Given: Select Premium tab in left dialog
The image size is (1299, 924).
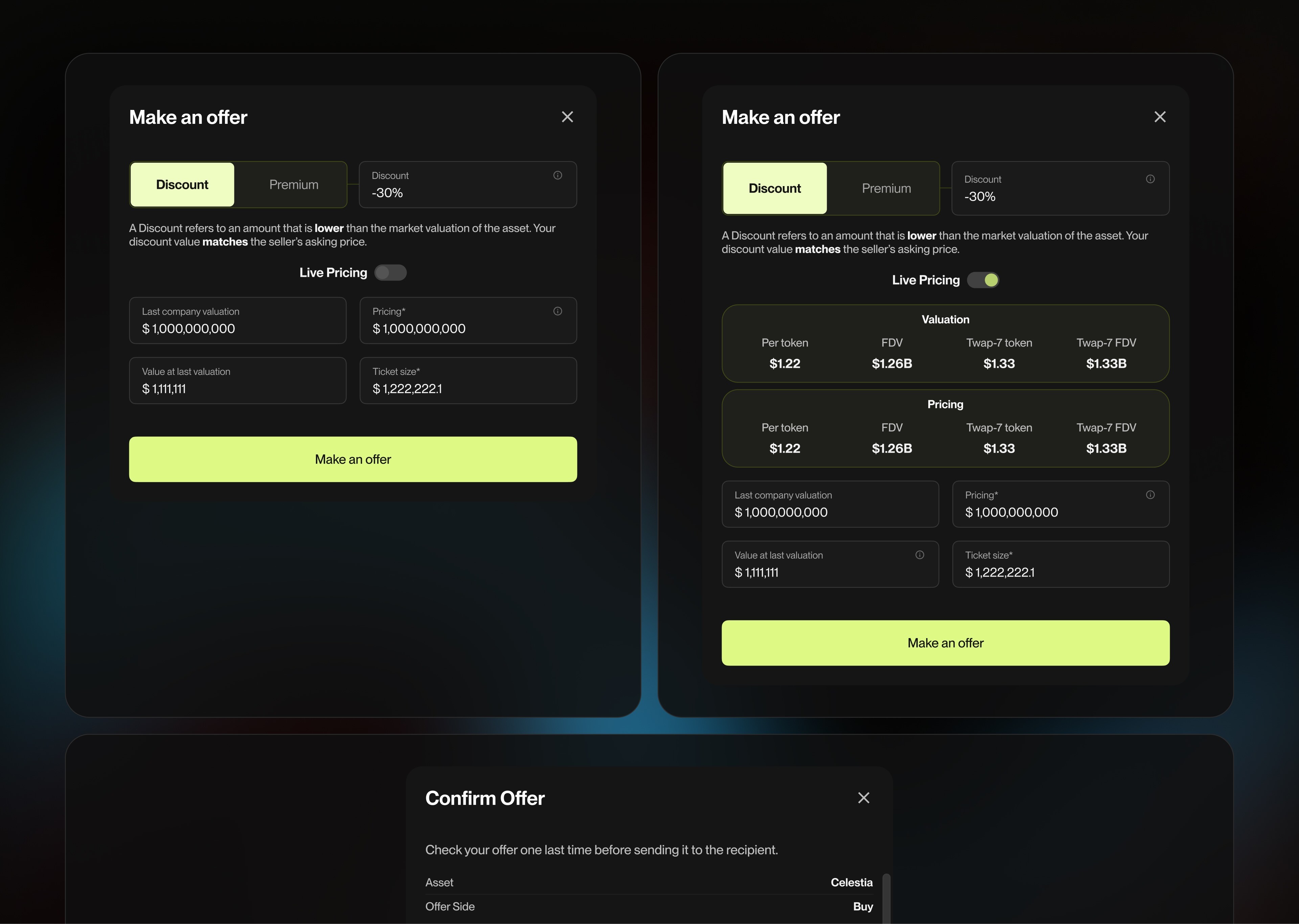Looking at the screenshot, I should (294, 185).
